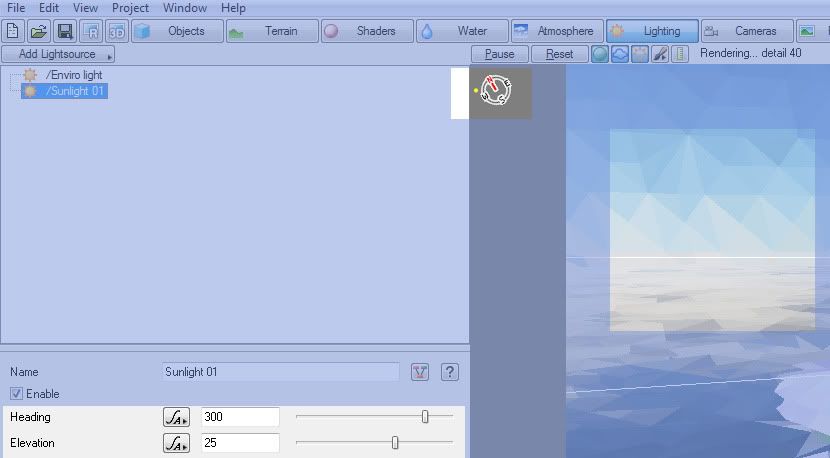Click the compass in the preview

pos(496,90)
